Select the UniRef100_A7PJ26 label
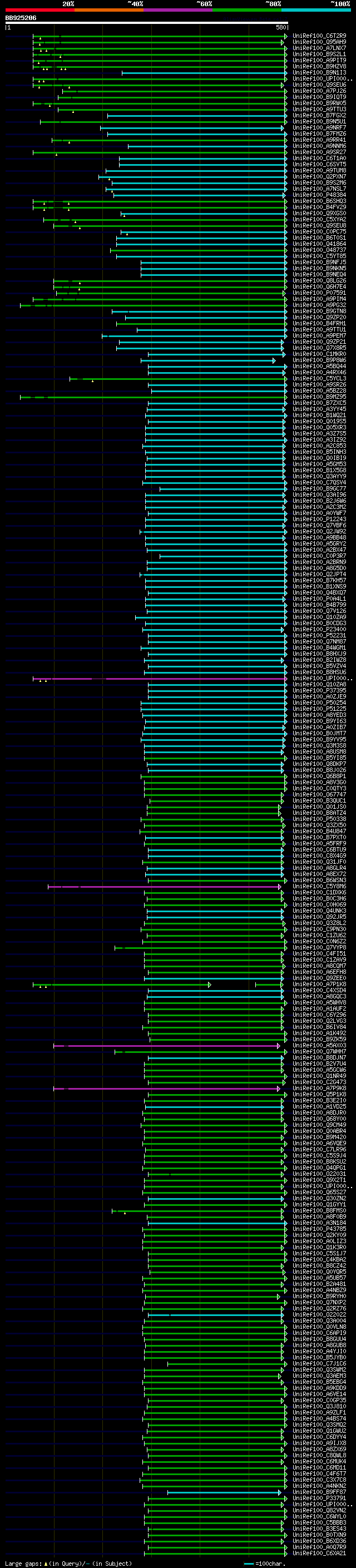The image size is (356, 1568). point(319,91)
